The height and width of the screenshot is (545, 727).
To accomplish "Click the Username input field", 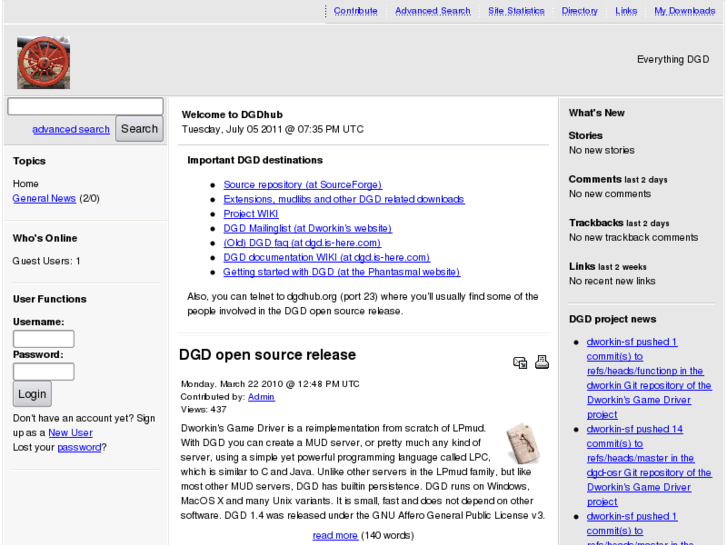I will pos(44,339).
